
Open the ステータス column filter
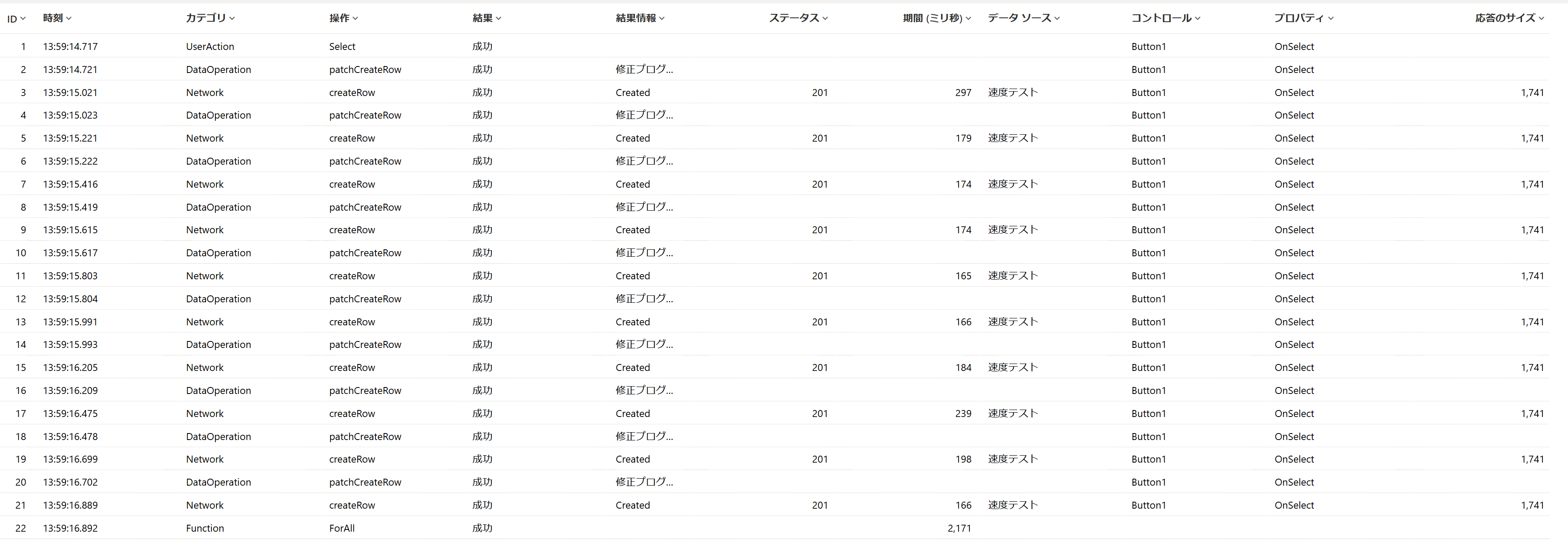tap(825, 18)
